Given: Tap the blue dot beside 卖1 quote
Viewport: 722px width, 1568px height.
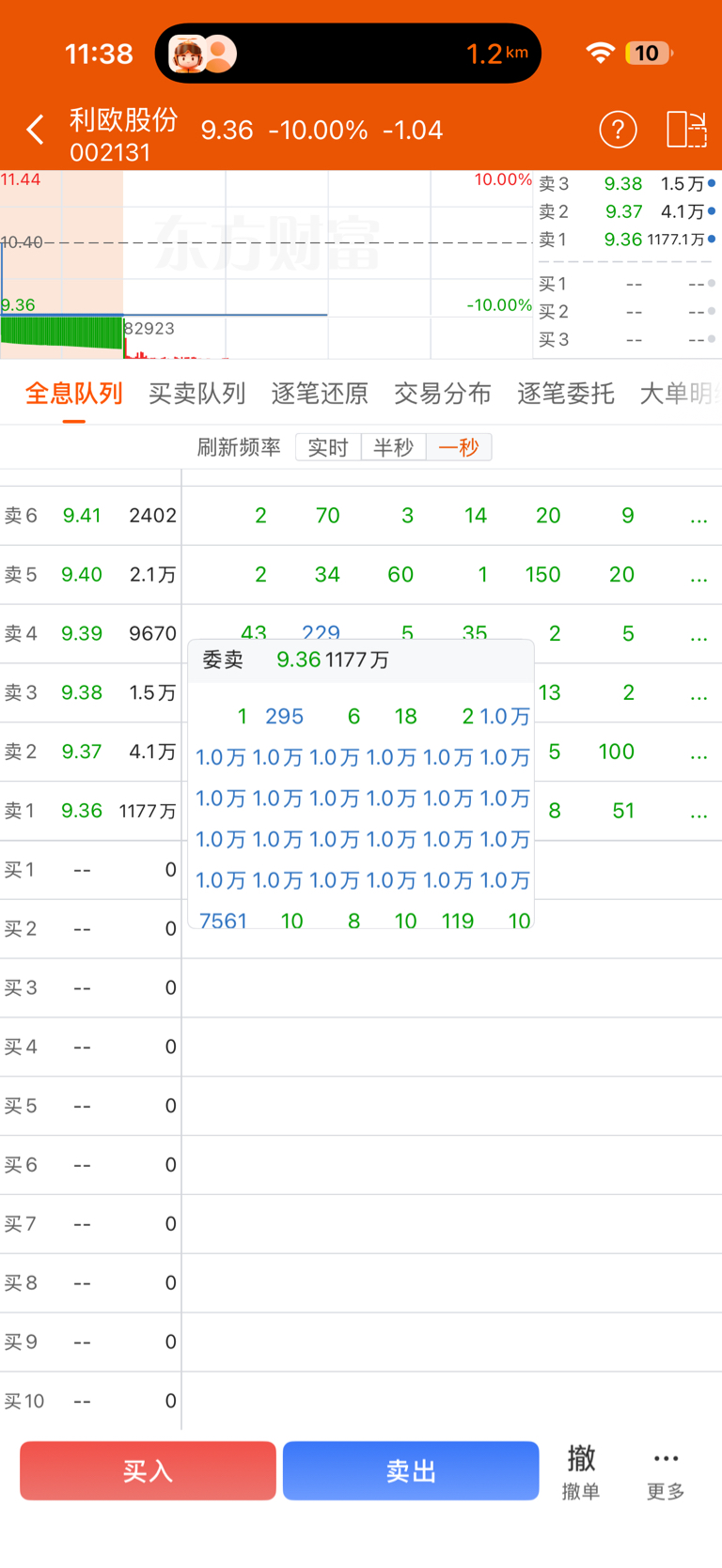Looking at the screenshot, I should pyautogui.click(x=712, y=240).
